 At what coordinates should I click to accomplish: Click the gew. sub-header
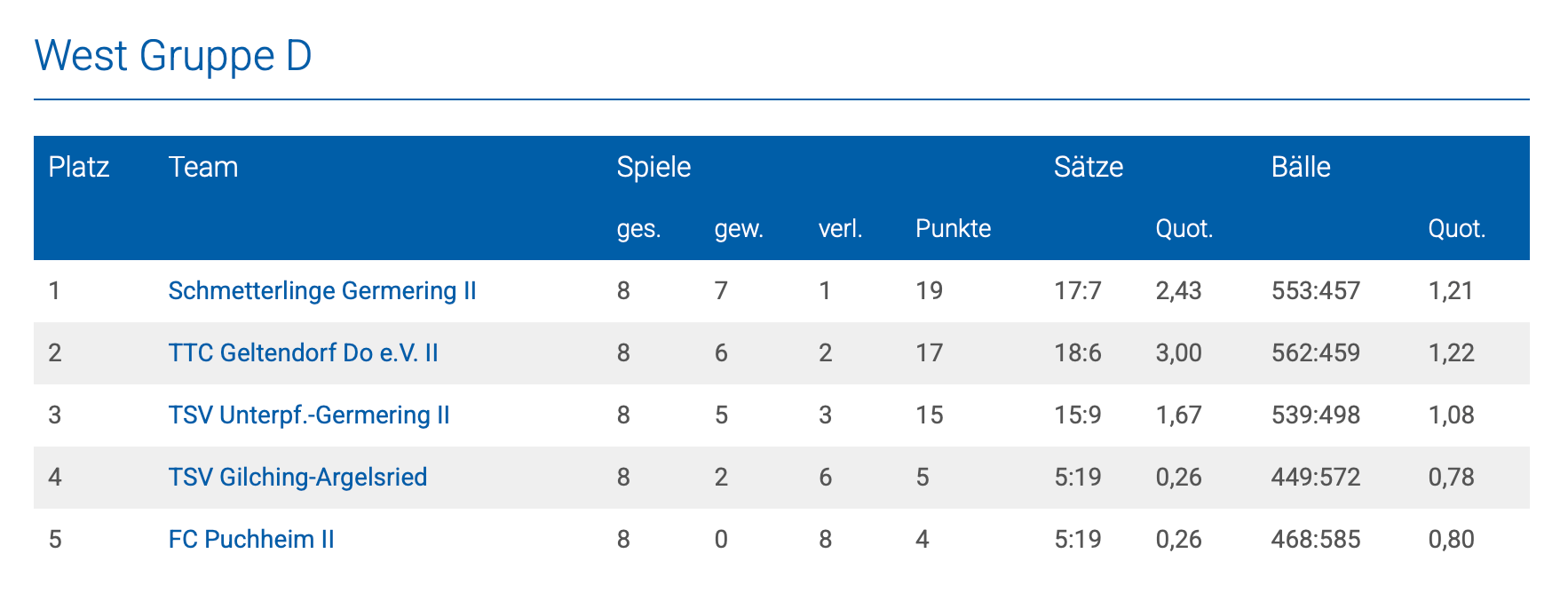pyautogui.click(x=739, y=229)
